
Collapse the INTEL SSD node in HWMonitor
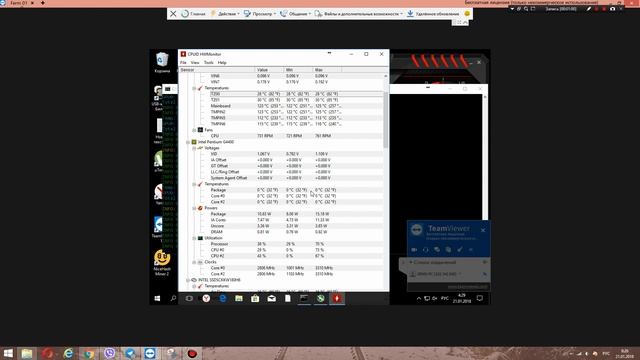point(188,280)
